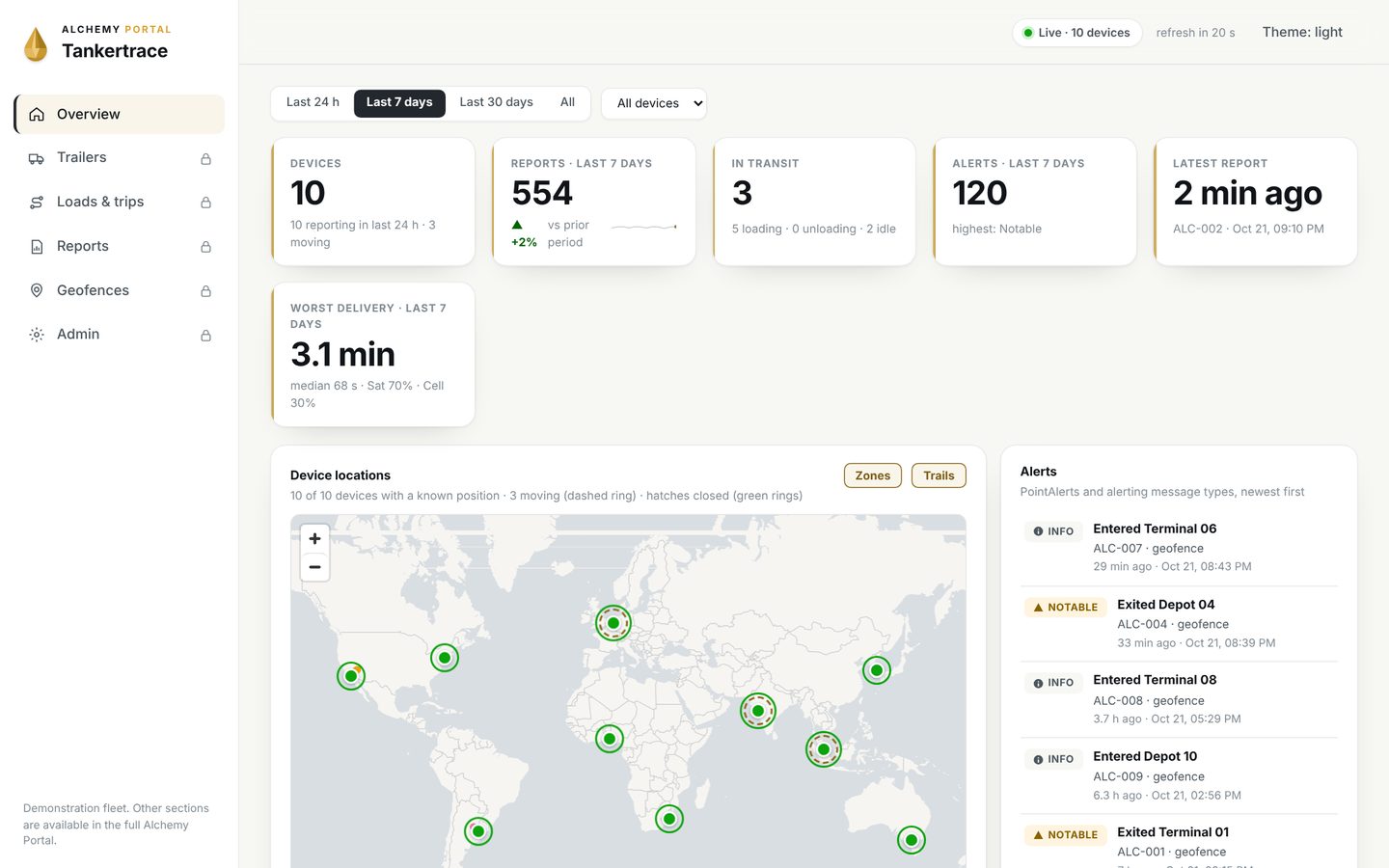Click the Geofences pin icon

click(x=37, y=290)
